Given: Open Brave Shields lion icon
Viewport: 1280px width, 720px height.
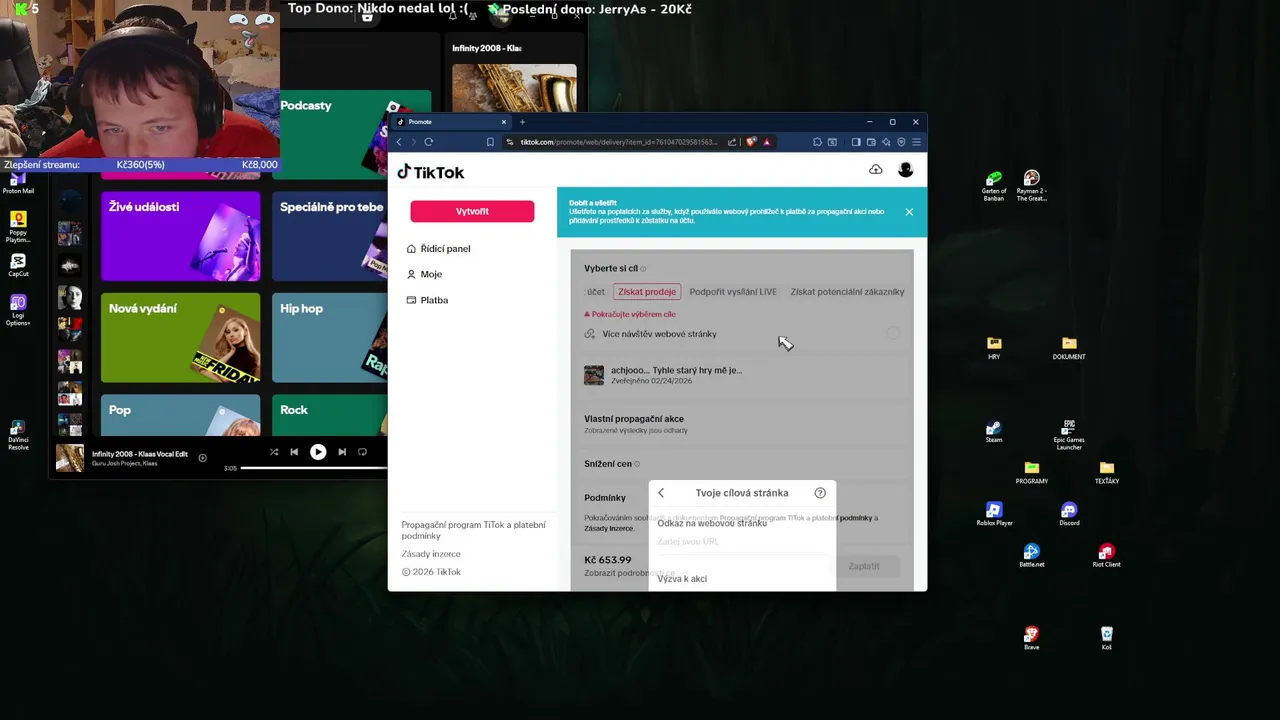Looking at the screenshot, I should point(751,142).
